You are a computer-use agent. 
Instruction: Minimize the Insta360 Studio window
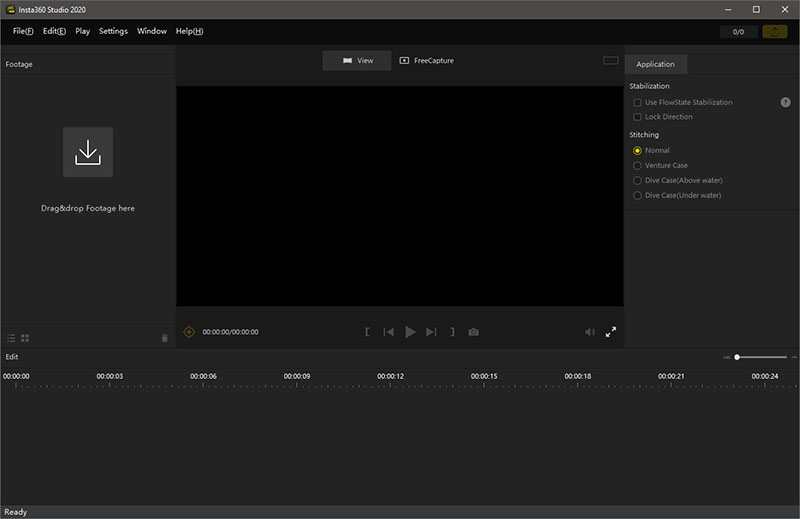point(728,9)
